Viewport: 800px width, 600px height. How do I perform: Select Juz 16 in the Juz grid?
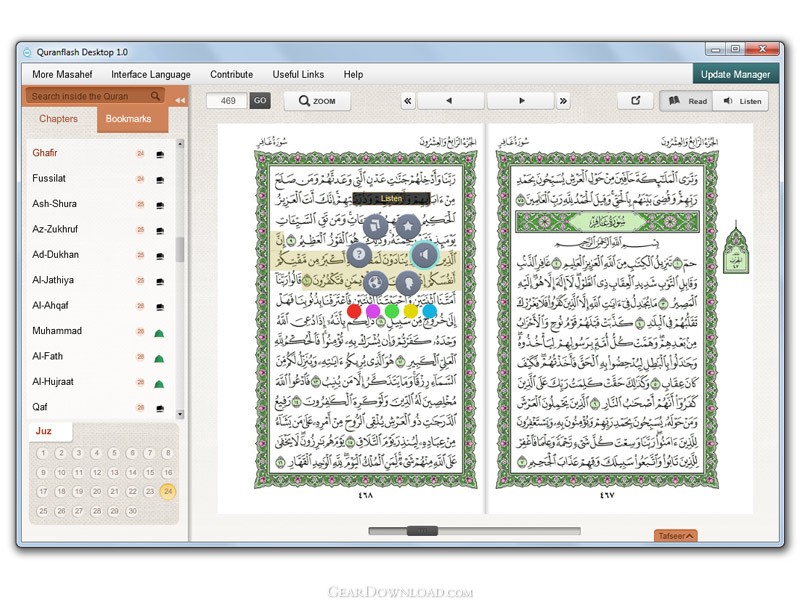(x=167, y=472)
